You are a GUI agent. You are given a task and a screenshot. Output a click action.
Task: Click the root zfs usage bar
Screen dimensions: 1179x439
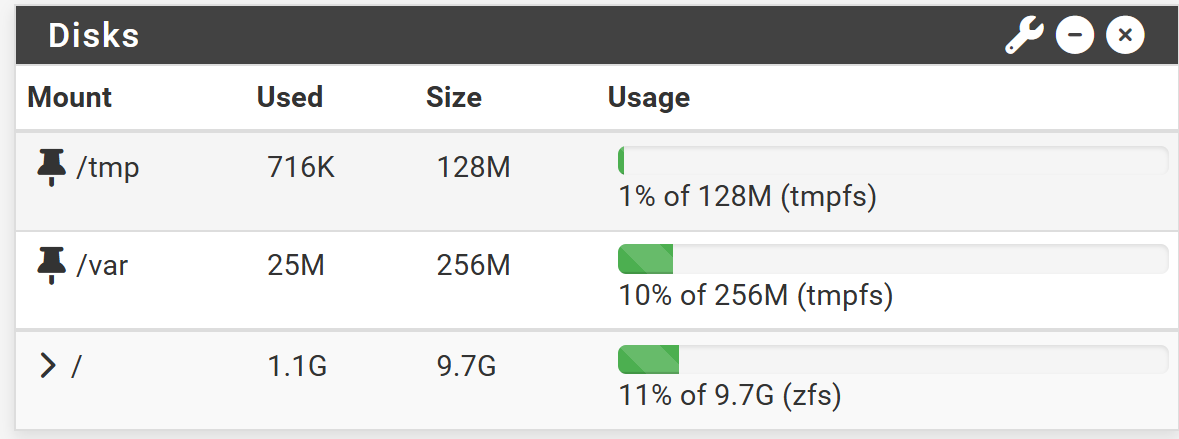click(x=893, y=359)
